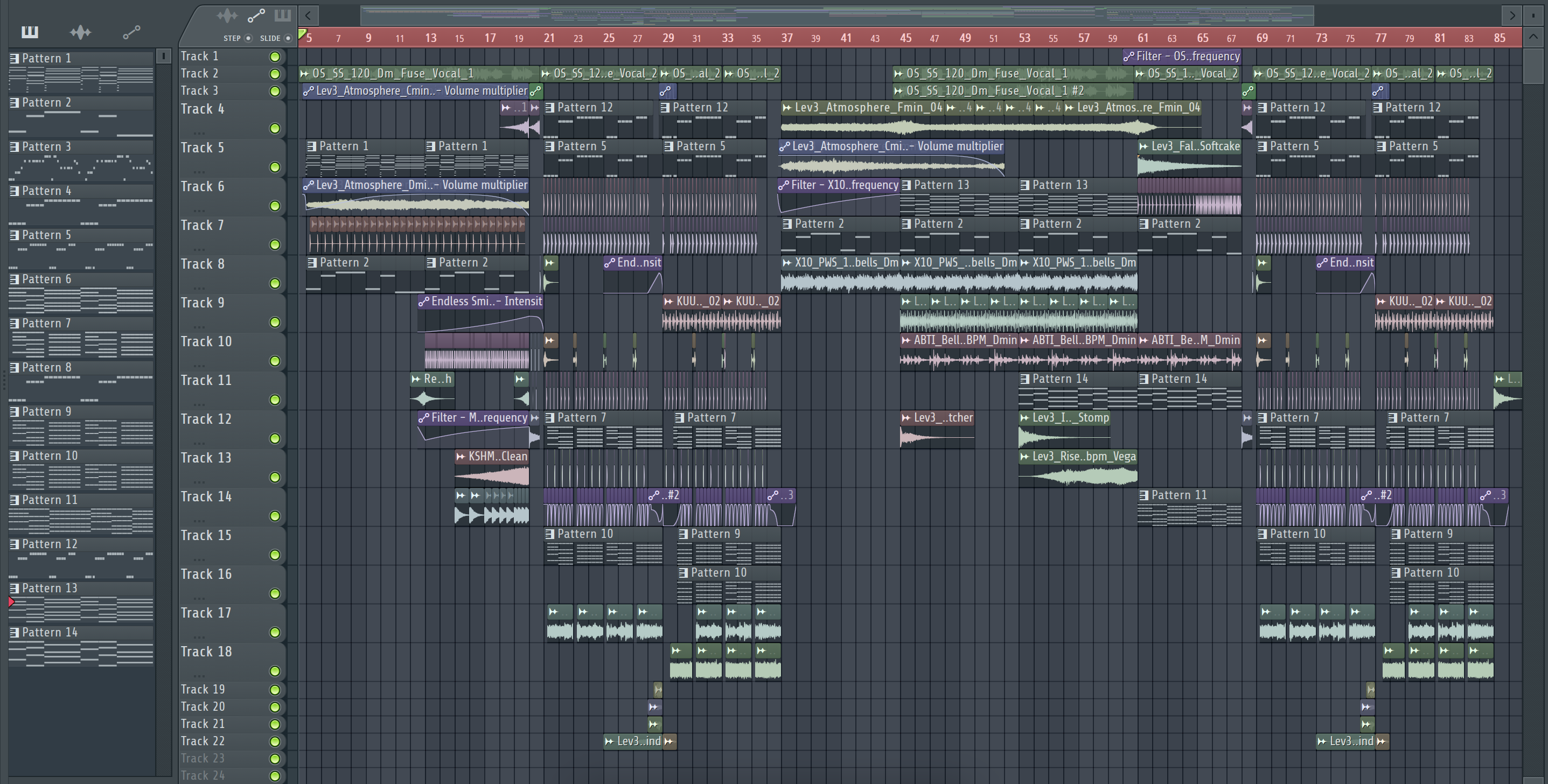Screen dimensions: 1548x784
Task: Open menu of Pattern 8 picker entry icon
Action: [15, 368]
